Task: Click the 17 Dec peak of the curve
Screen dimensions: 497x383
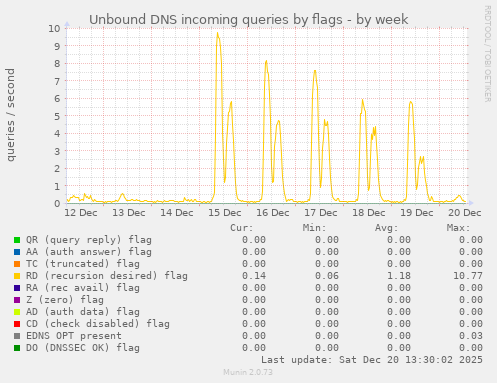Action: click(315, 71)
